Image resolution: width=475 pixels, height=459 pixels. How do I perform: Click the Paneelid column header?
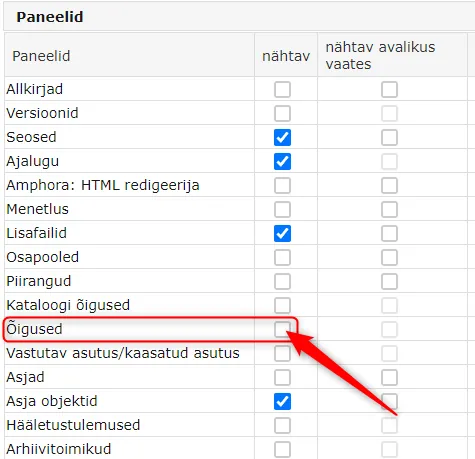(41, 56)
